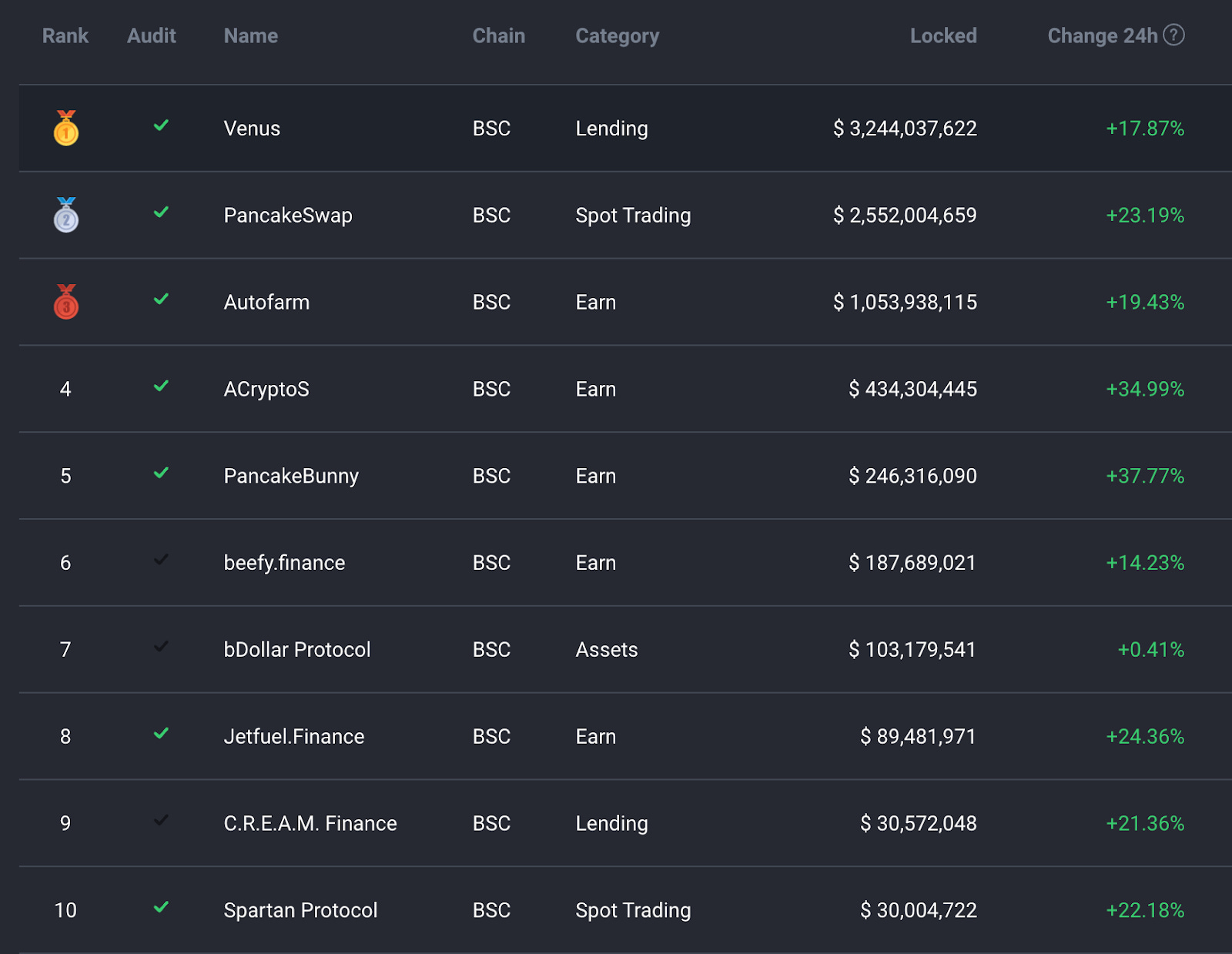Image resolution: width=1232 pixels, height=954 pixels.
Task: Click the audit checkmark in Autofarm row
Action: [x=161, y=300]
